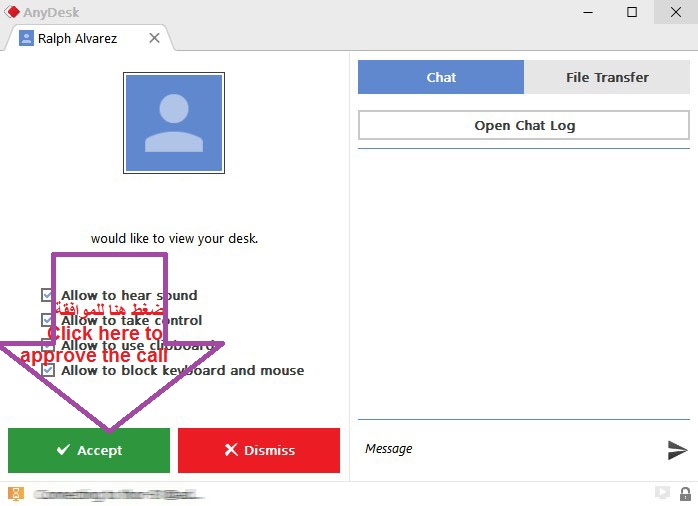Click the large user profile picture
The height and width of the screenshot is (506, 698).
[174, 123]
